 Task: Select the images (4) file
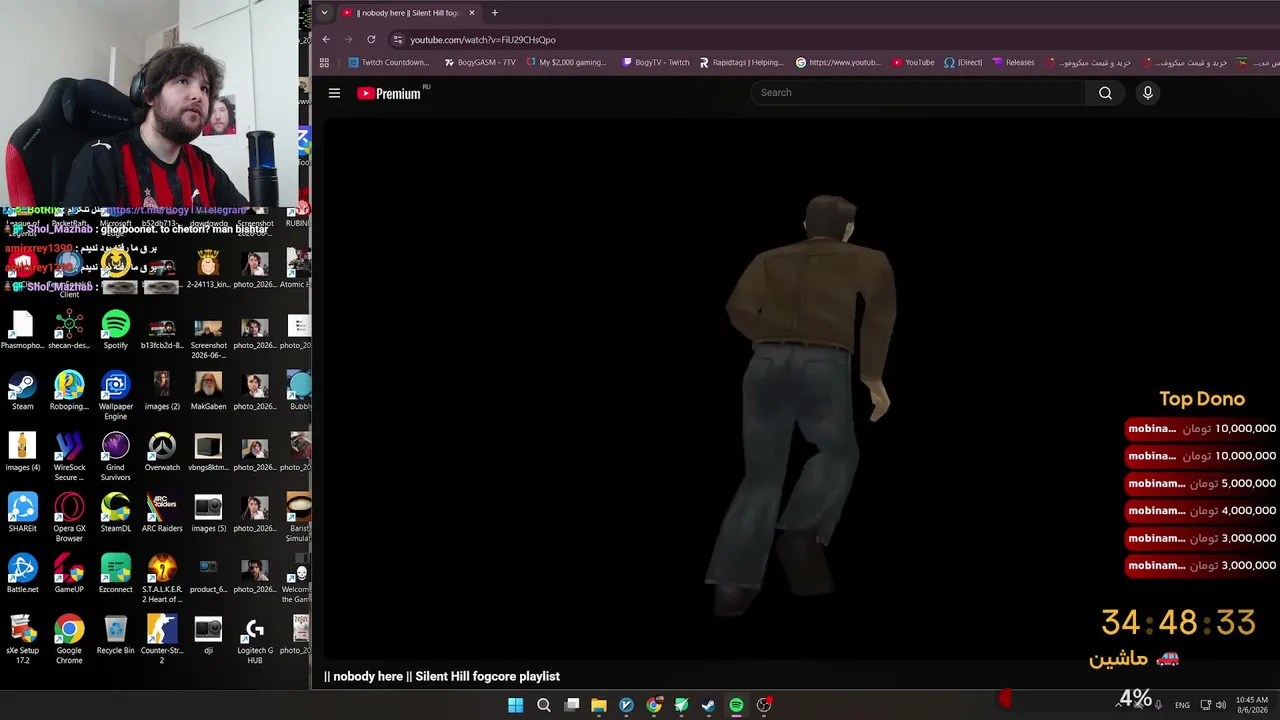pos(22,453)
